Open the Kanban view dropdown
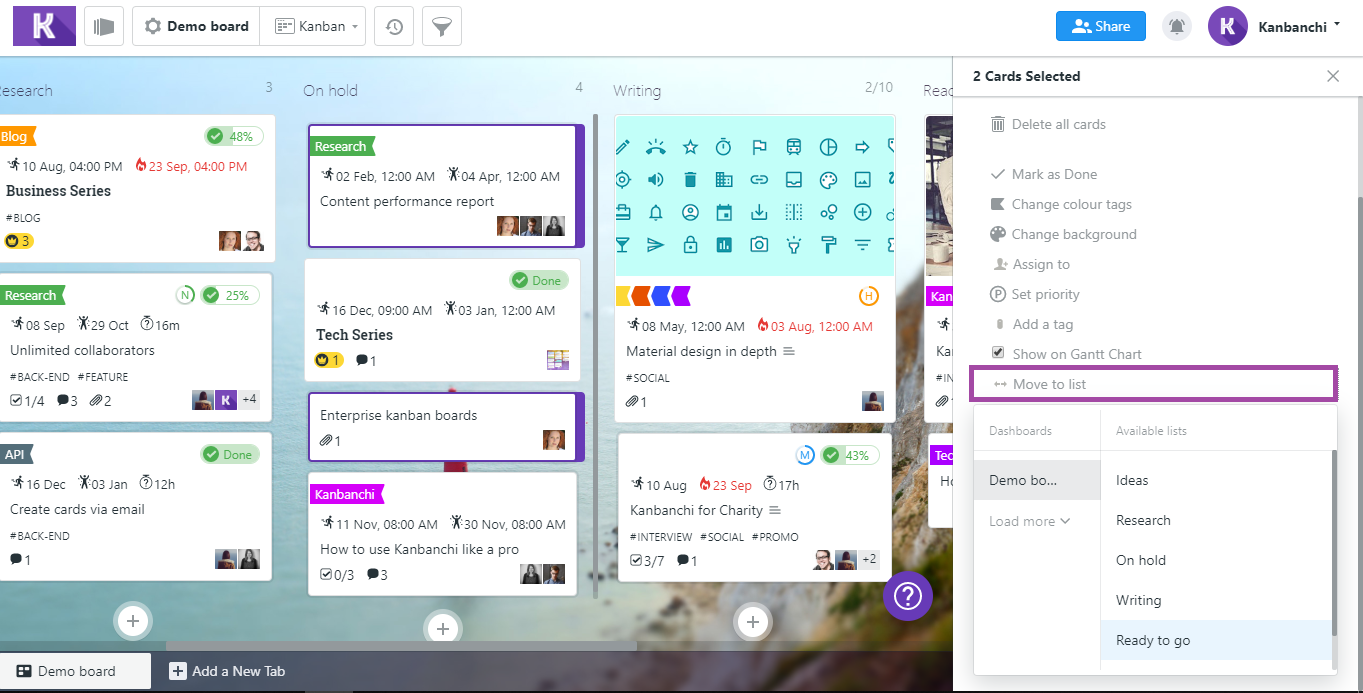The image size is (1363, 693). point(316,27)
